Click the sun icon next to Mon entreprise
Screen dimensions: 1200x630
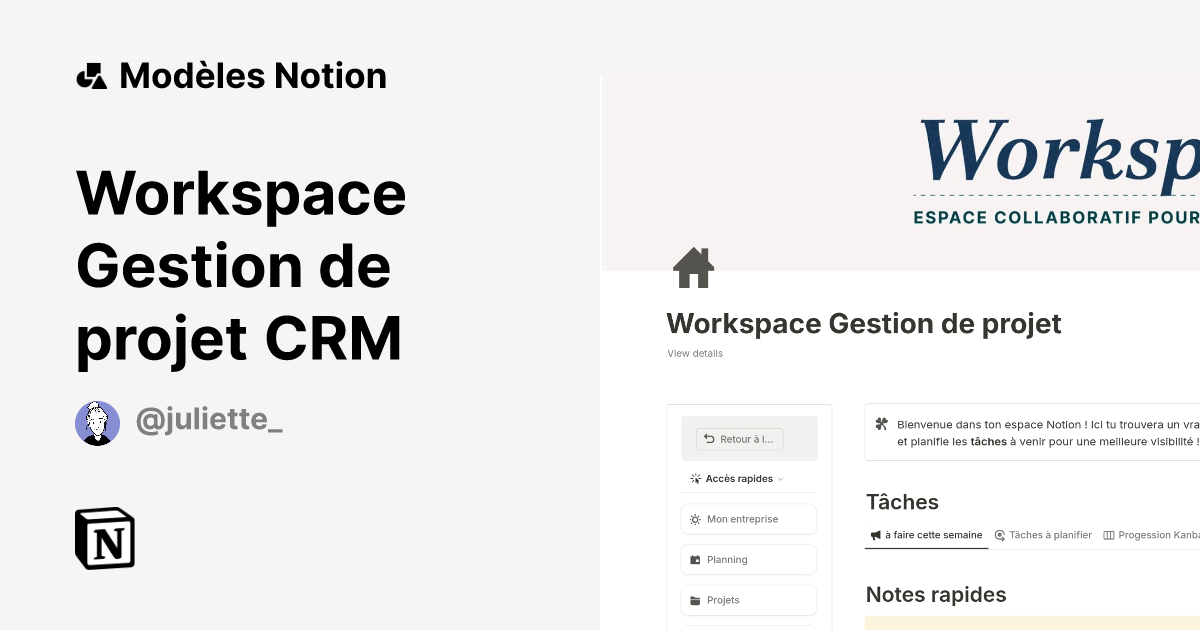[695, 519]
